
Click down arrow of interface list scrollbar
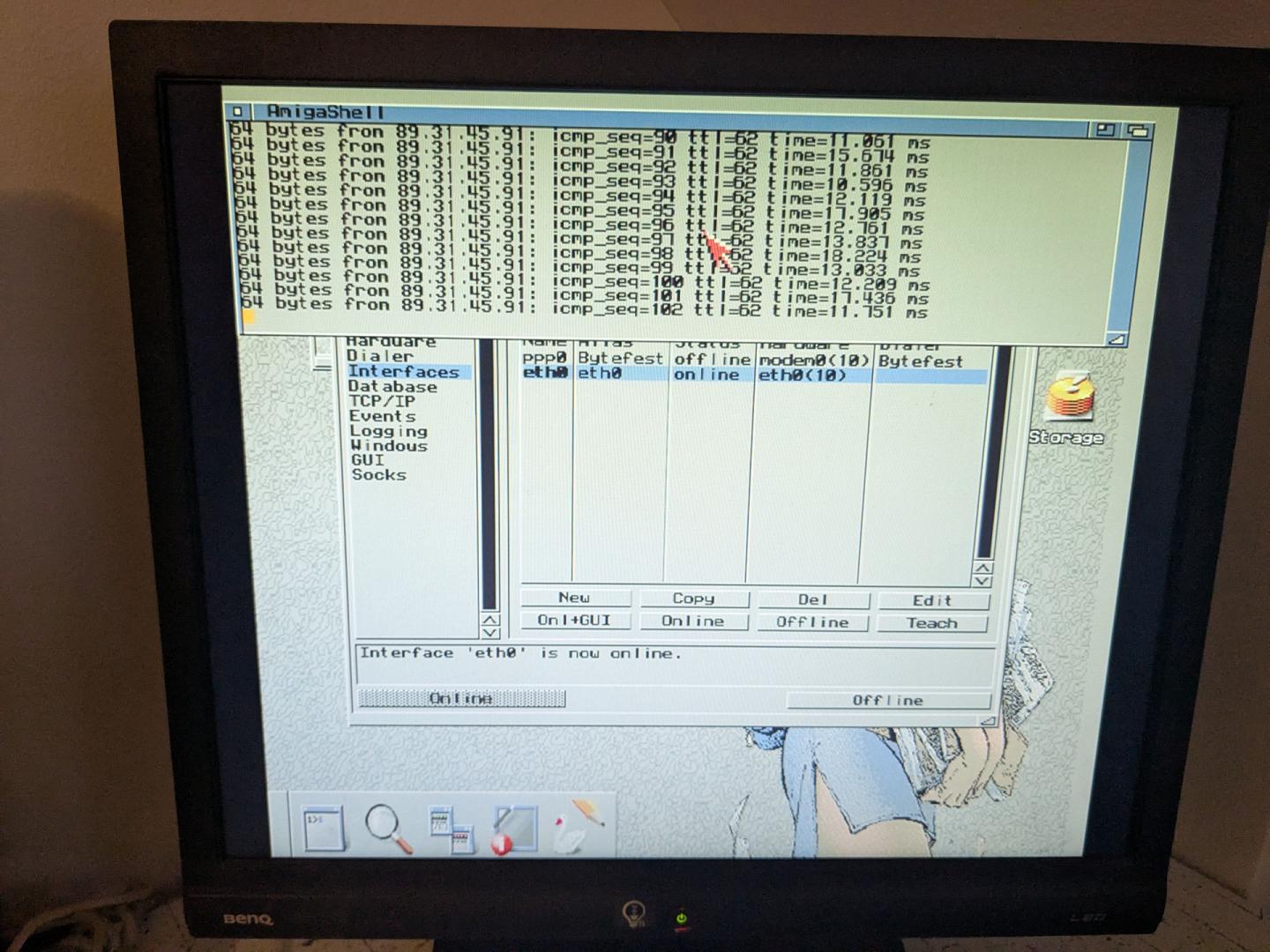tap(982, 581)
